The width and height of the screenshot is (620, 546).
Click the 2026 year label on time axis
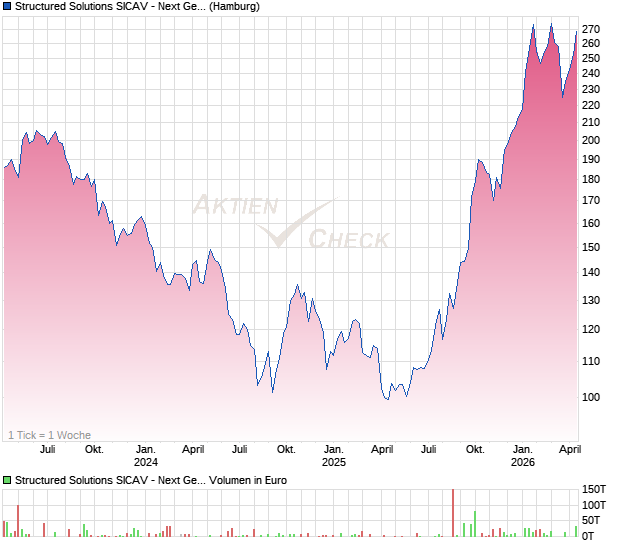[x=523, y=462]
